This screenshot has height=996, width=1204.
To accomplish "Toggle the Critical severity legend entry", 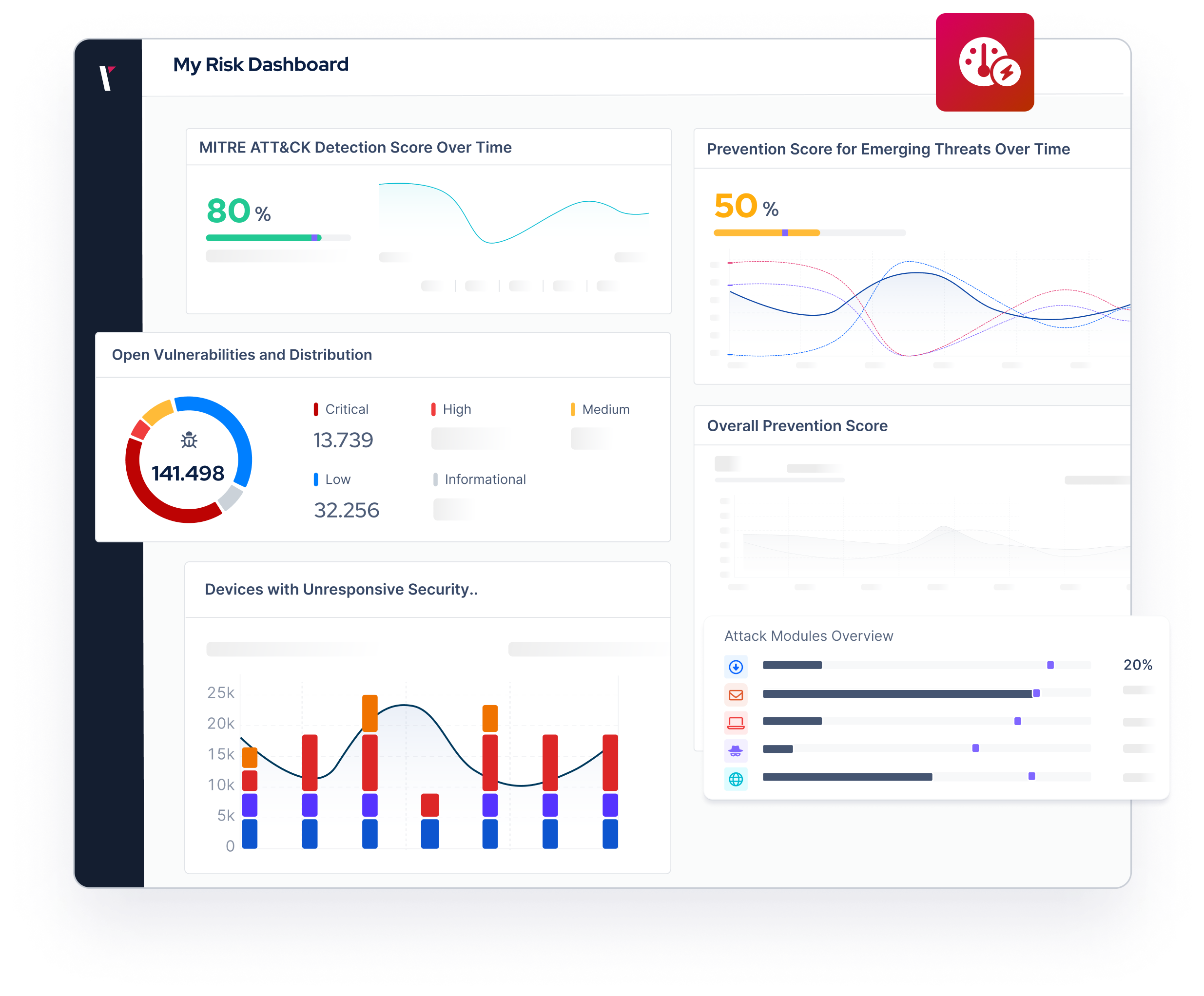I will coord(342,409).
